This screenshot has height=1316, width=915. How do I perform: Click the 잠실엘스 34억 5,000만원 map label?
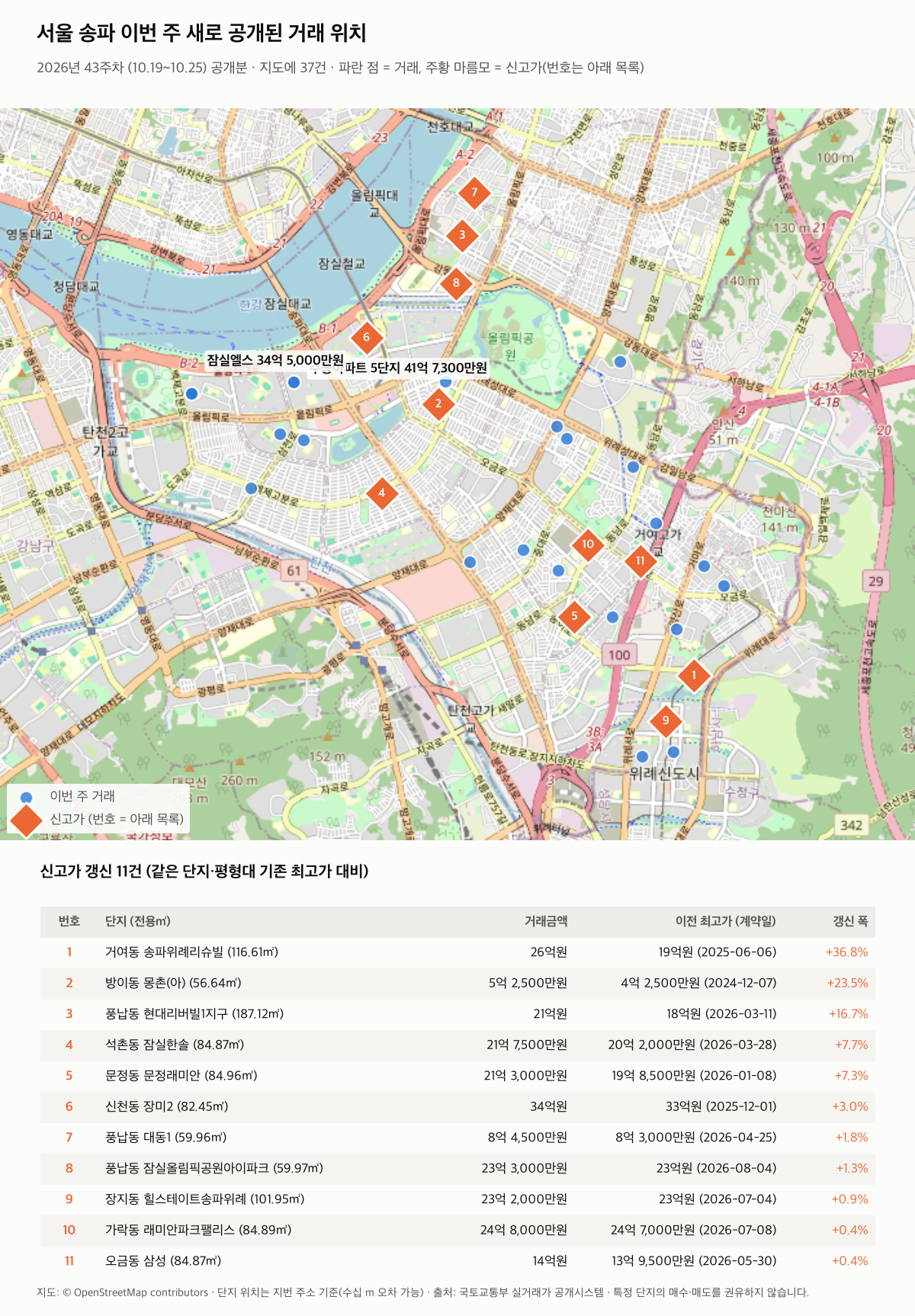pos(276,360)
